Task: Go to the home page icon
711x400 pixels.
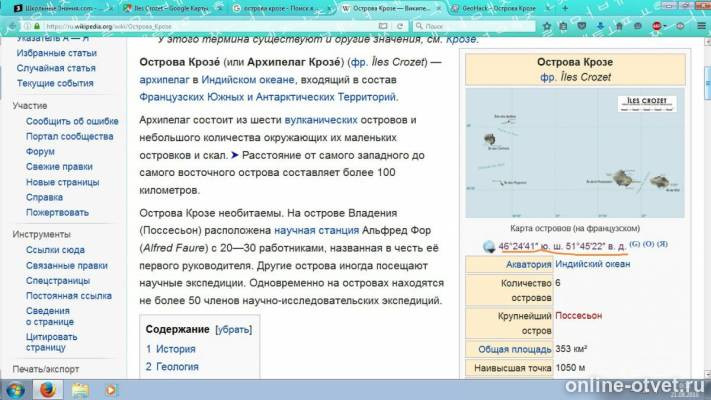Action: click(x=619, y=26)
